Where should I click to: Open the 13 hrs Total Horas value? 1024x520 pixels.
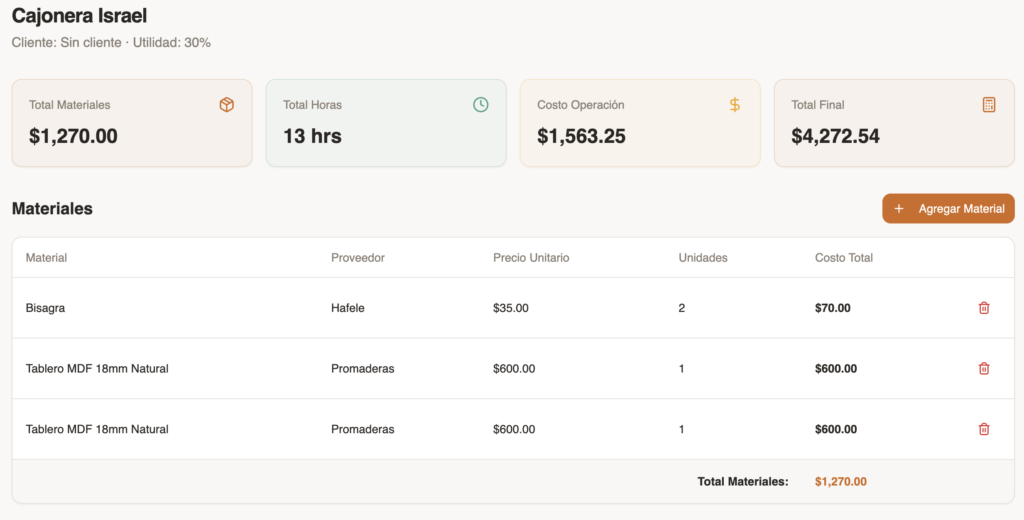(x=312, y=136)
